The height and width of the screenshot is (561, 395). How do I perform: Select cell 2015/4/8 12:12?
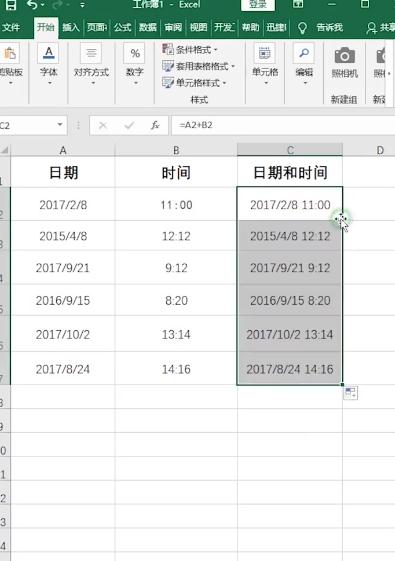coord(290,236)
